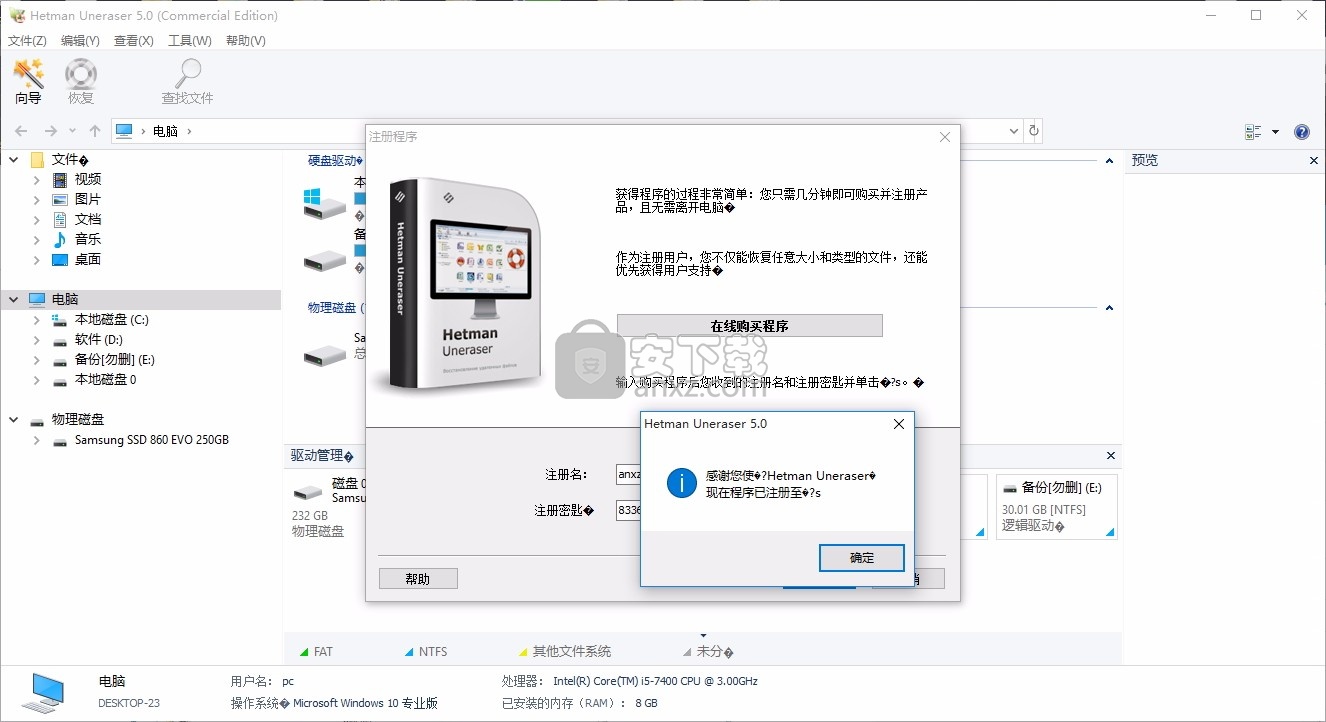Screen dimensions: 1326x722
Task: Open the File (文件) menu
Action: click(x=27, y=41)
